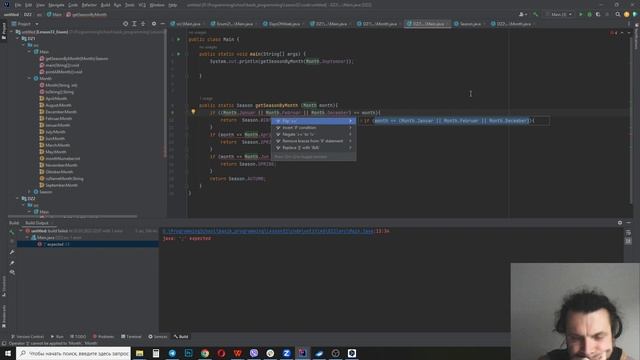Click the Debug bug icon in the toolbar
640x360 pixels.
coord(589,14)
